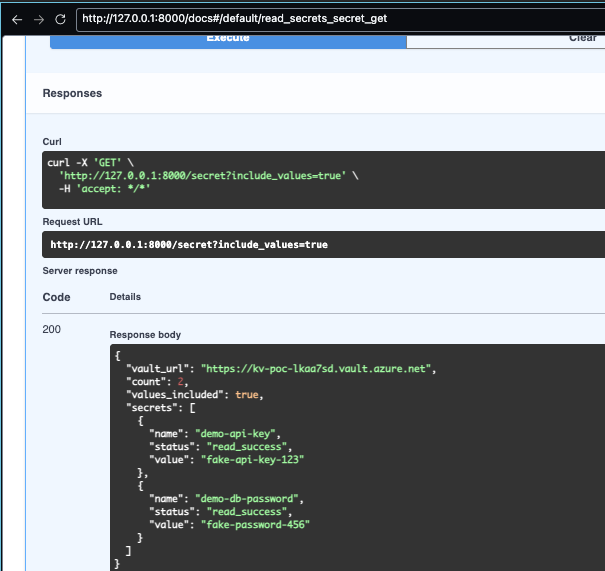The image size is (605, 571).
Task: Clear the response with the Clear button
Action: [506, 41]
